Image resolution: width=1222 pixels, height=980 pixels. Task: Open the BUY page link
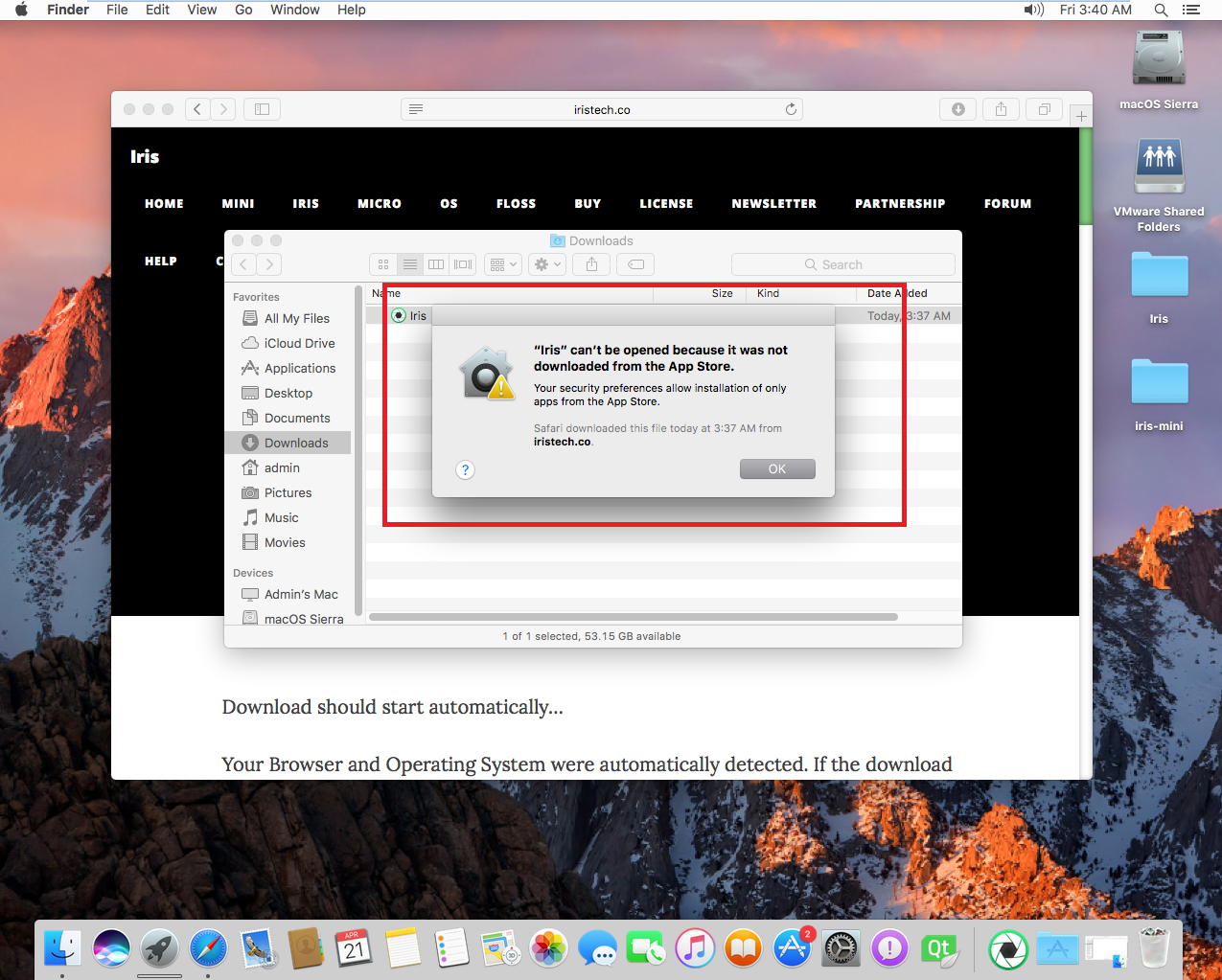[588, 203]
